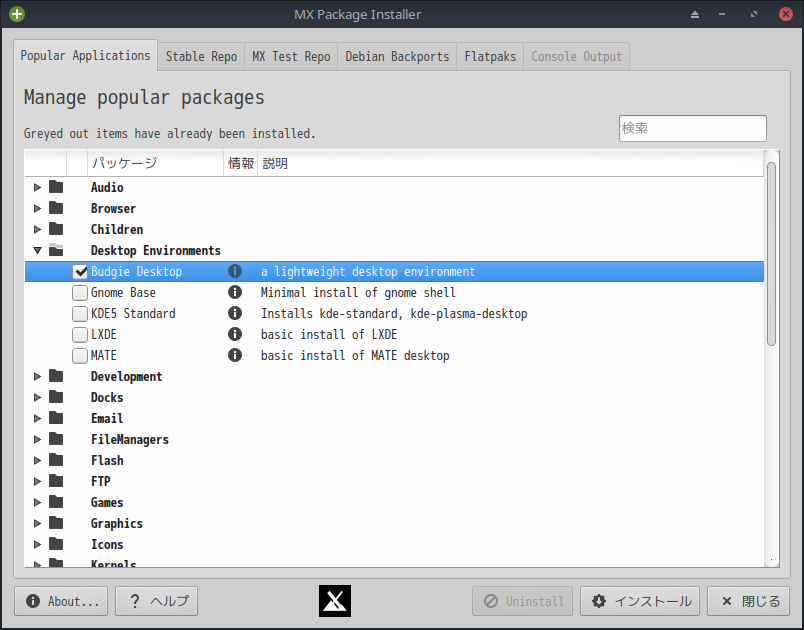Click the info icon for Budgie Desktop
The height and width of the screenshot is (630, 804).
[x=235, y=271]
